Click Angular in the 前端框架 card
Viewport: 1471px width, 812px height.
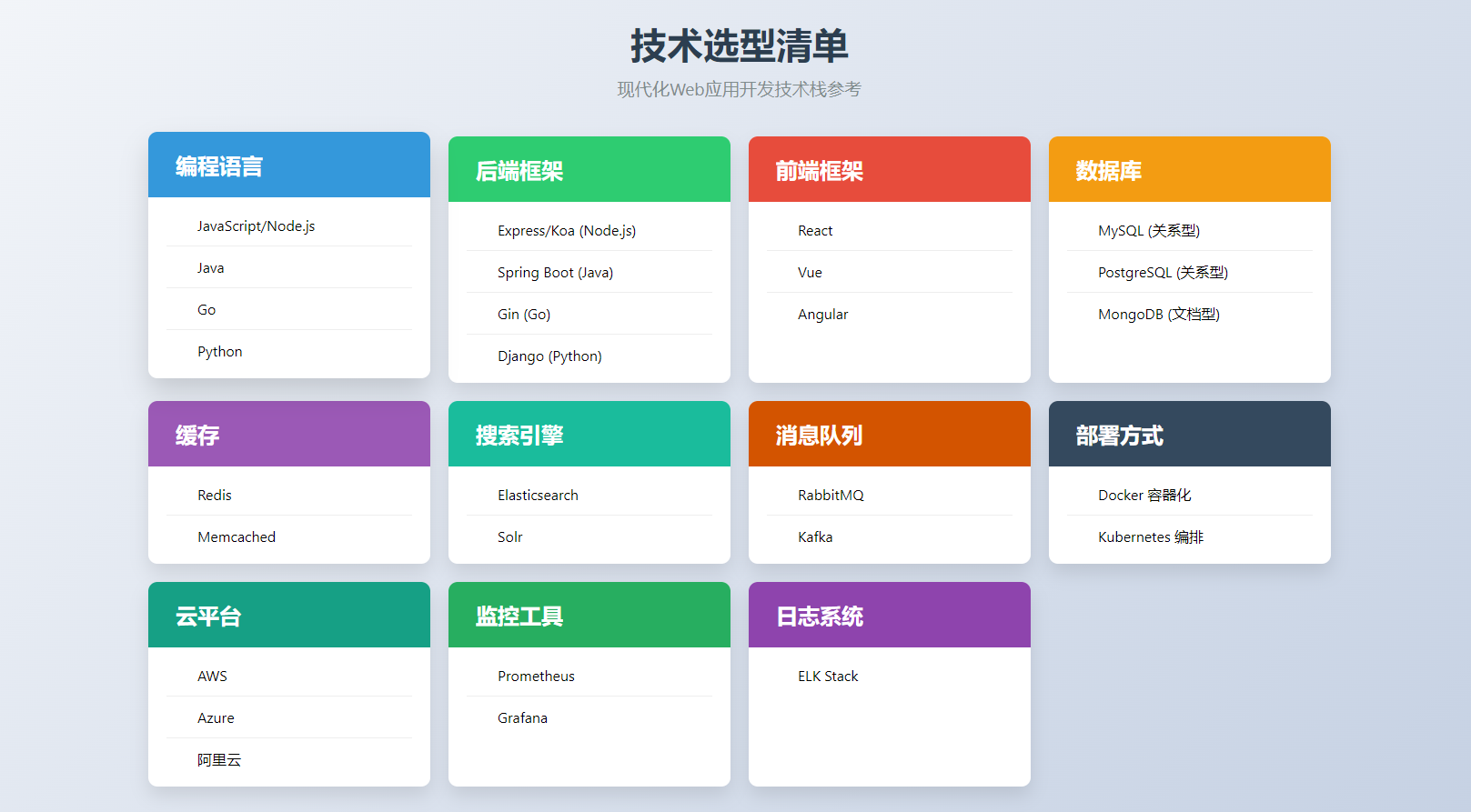click(x=890, y=314)
